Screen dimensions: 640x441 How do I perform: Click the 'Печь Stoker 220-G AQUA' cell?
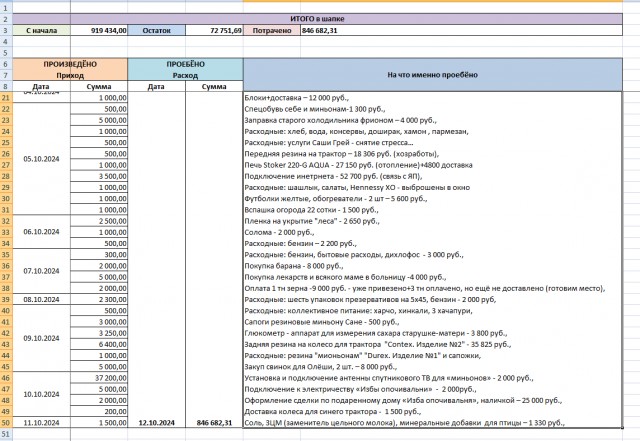click(433, 165)
